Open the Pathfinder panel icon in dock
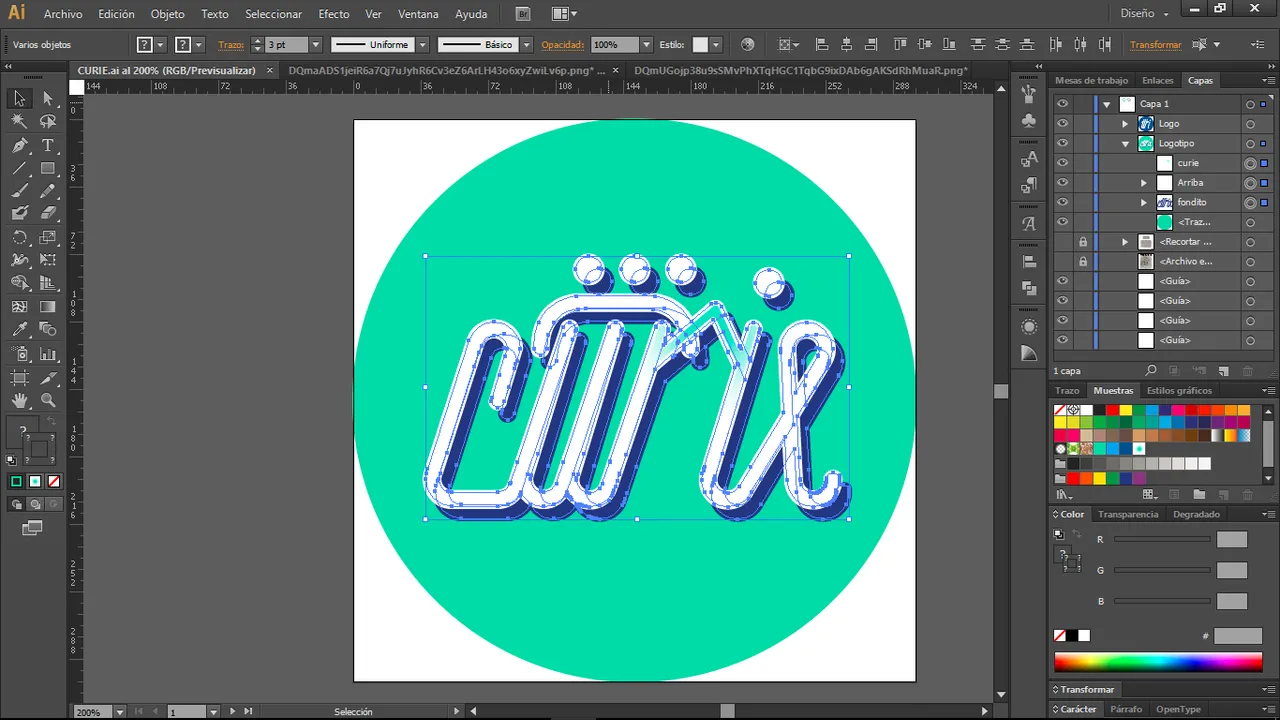 tap(1029, 289)
